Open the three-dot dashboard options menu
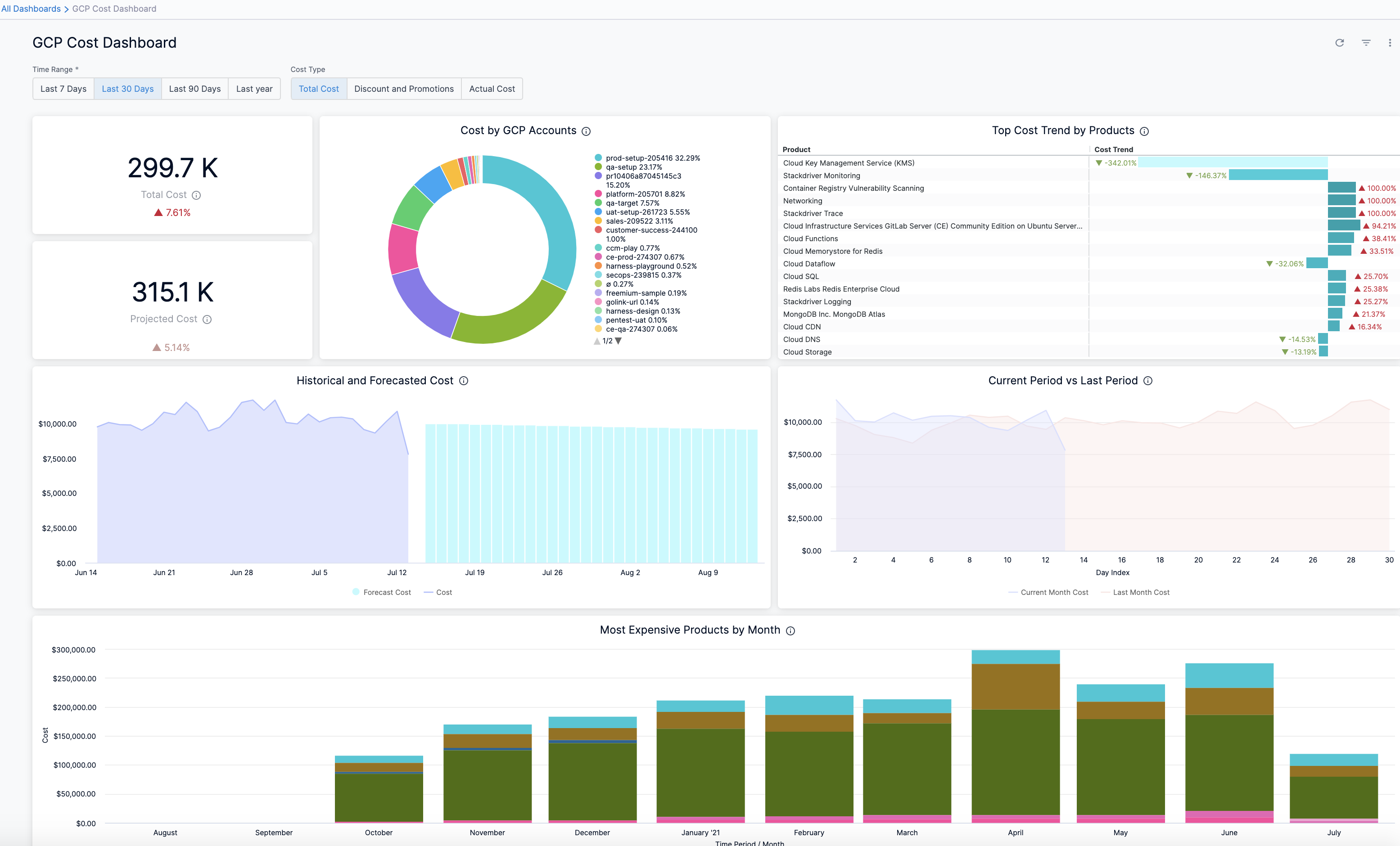1400x846 pixels. click(1390, 43)
